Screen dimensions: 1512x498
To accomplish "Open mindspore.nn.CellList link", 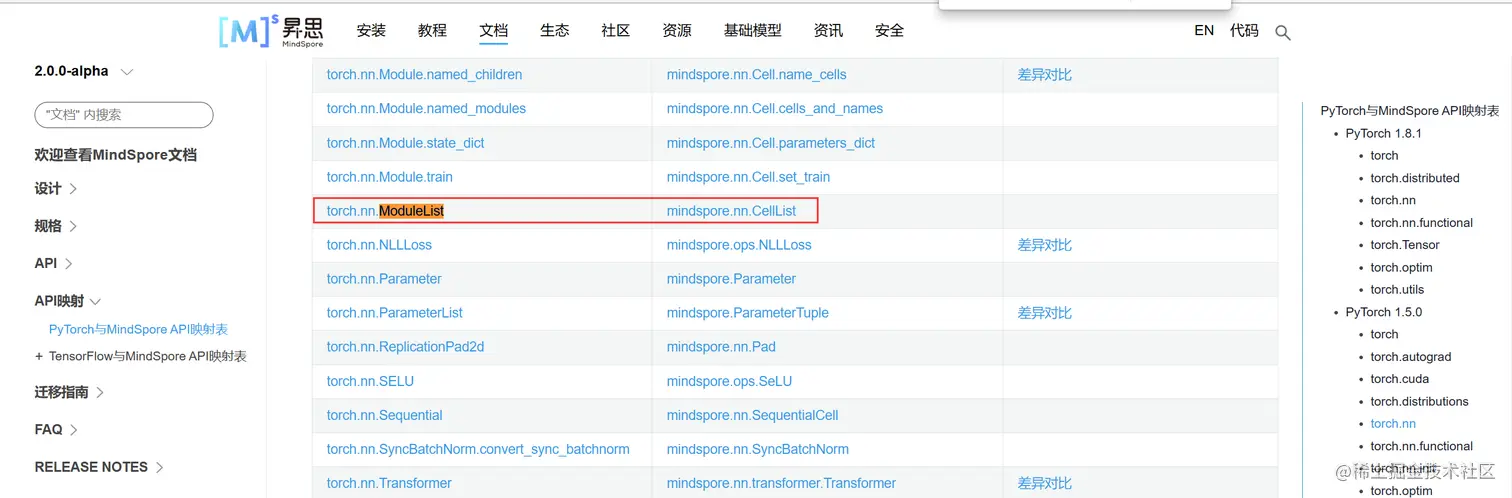I will point(732,211).
